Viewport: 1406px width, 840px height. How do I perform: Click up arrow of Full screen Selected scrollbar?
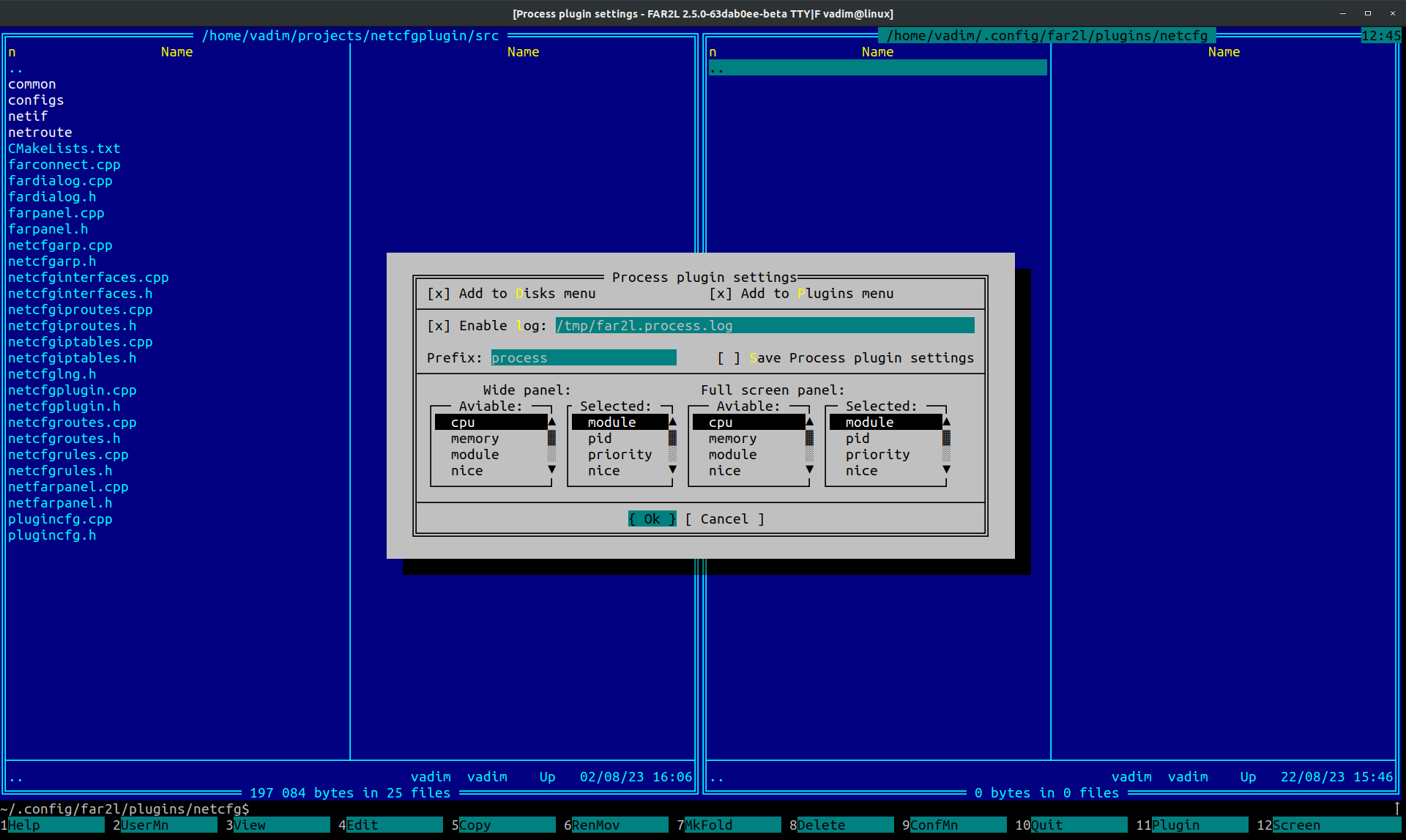[x=946, y=423]
